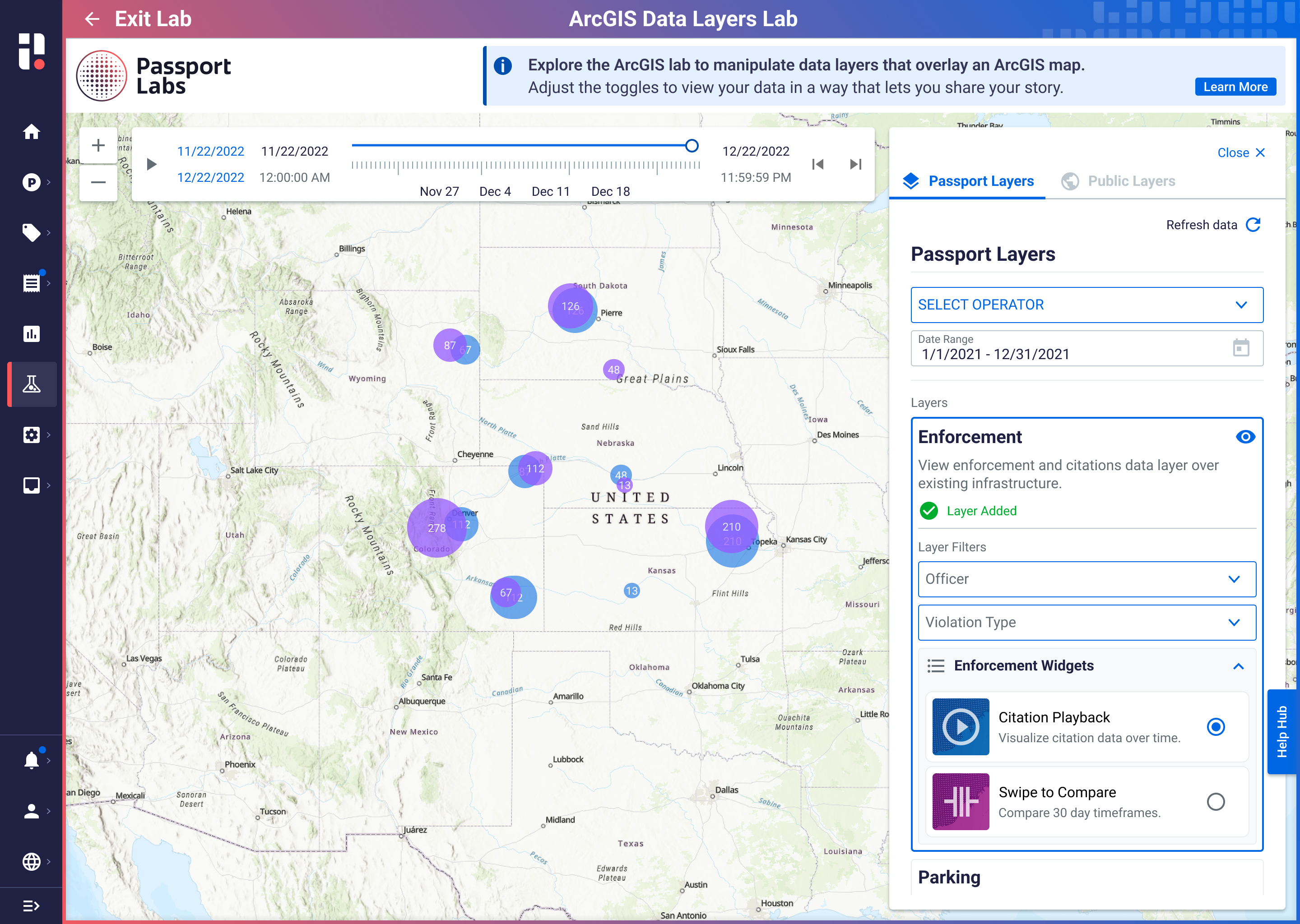Click the 210 cluster near Topeka
1300x924 pixels.
731,527
